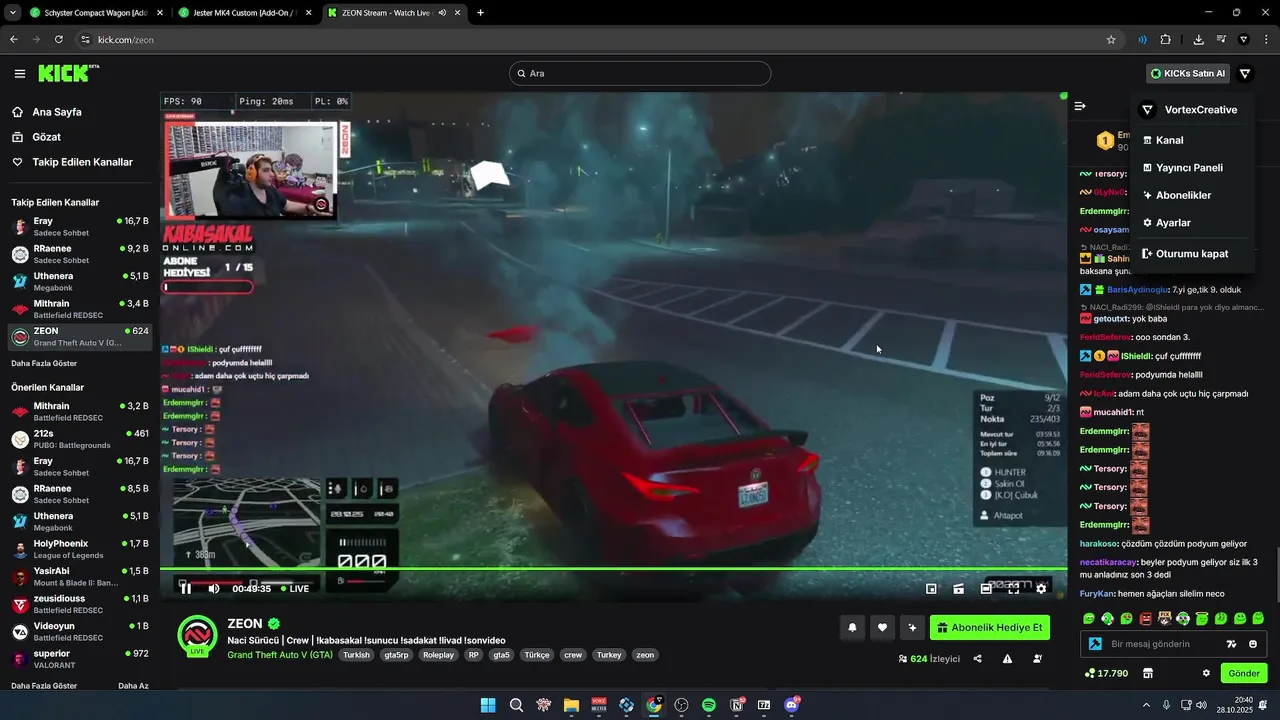Image resolution: width=1280 pixels, height=720 pixels.
Task: Toggle notification bell for ZEON
Action: click(853, 628)
